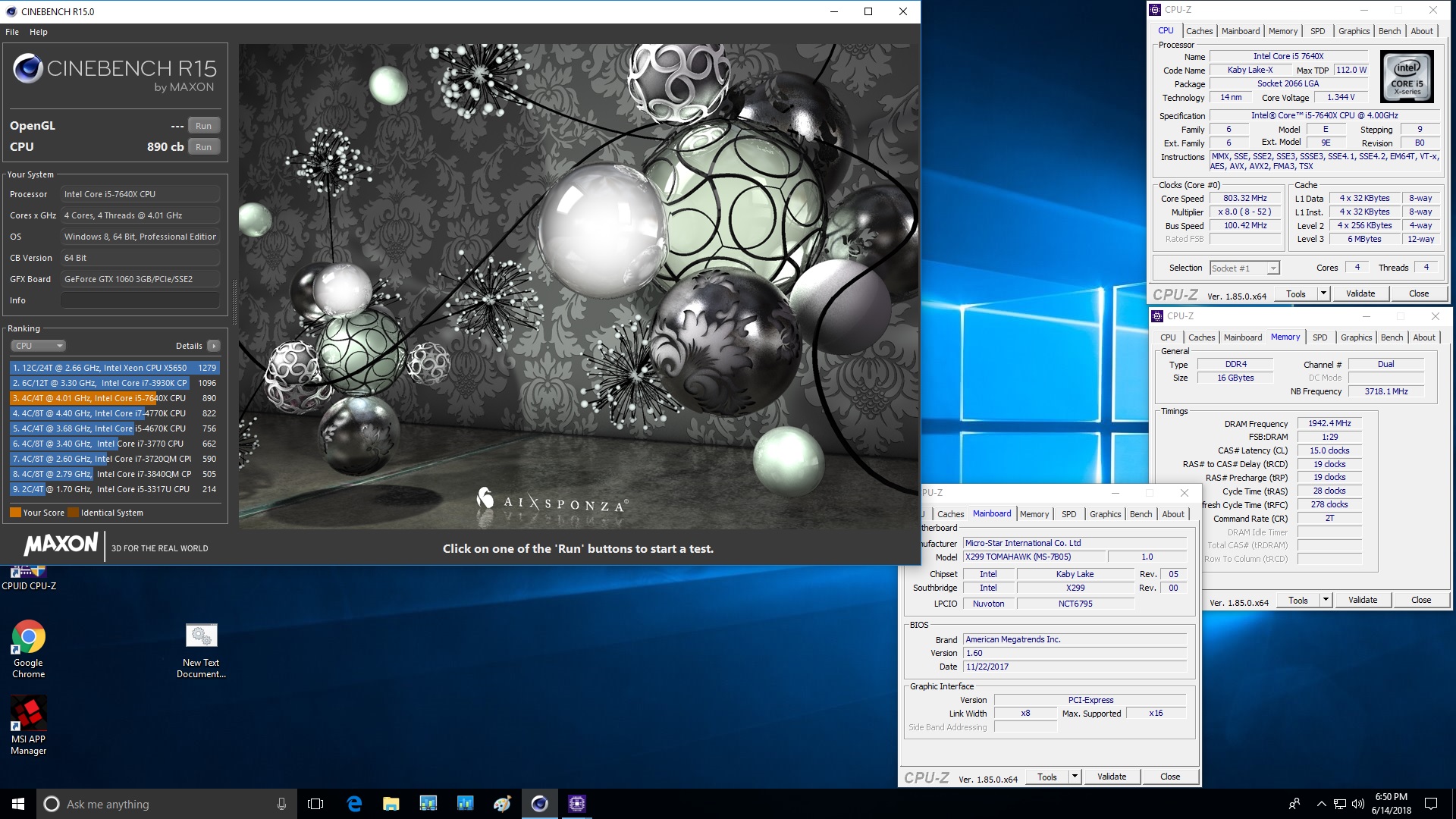1456x819 pixels.
Task: Open Windows Start menu
Action: pos(18,804)
